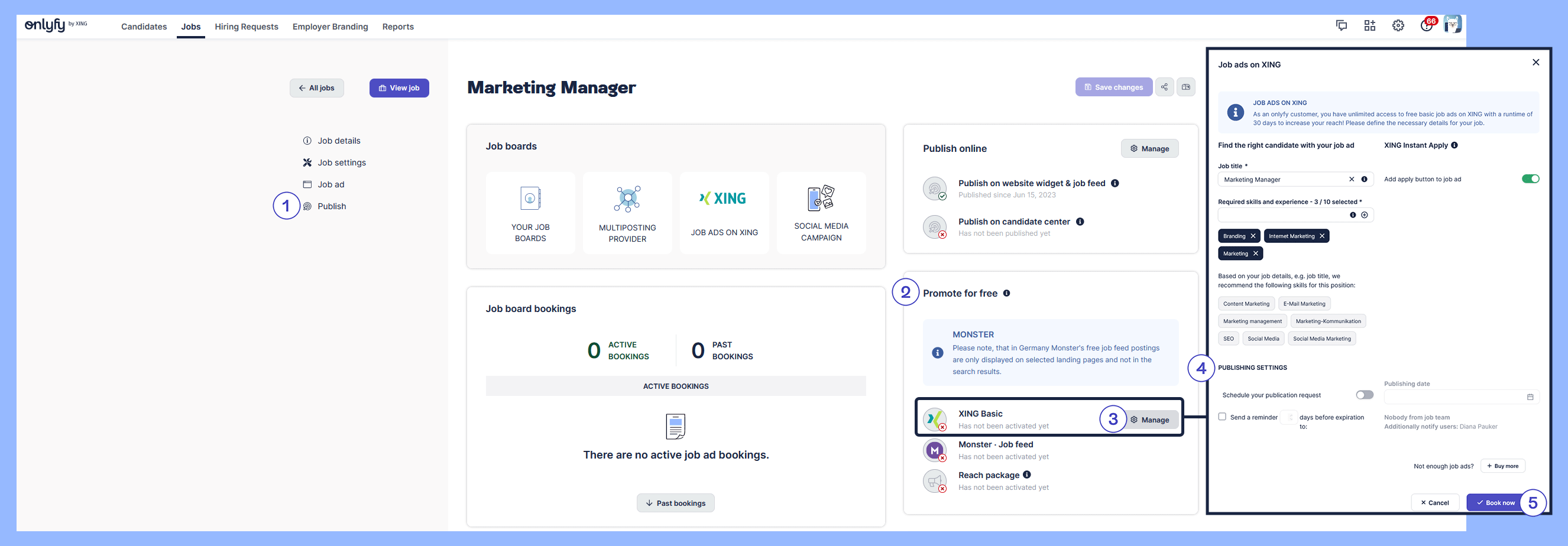Remove the Internet Marketing skill tag

tap(1321, 236)
